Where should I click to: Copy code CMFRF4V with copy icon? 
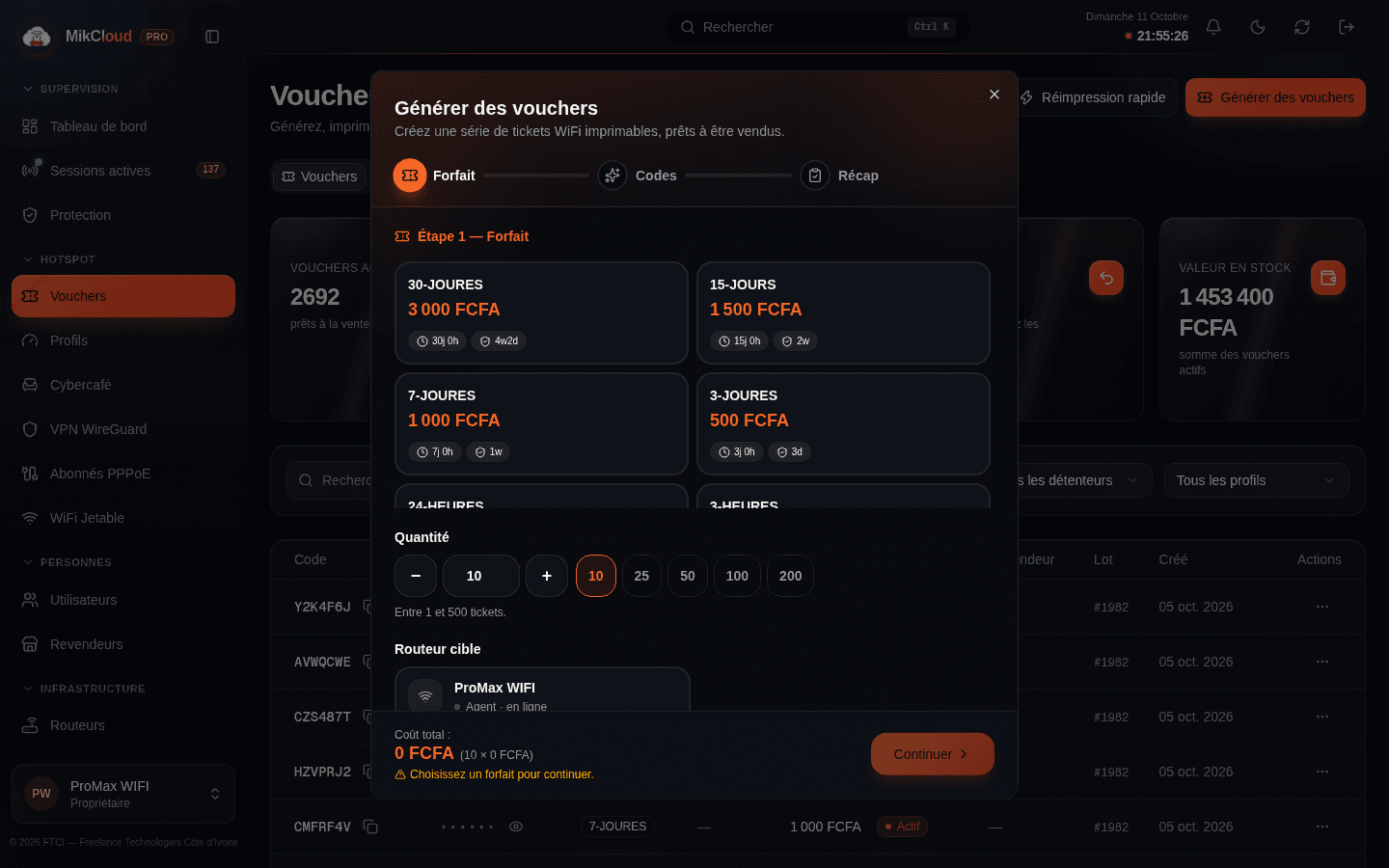pos(370,827)
